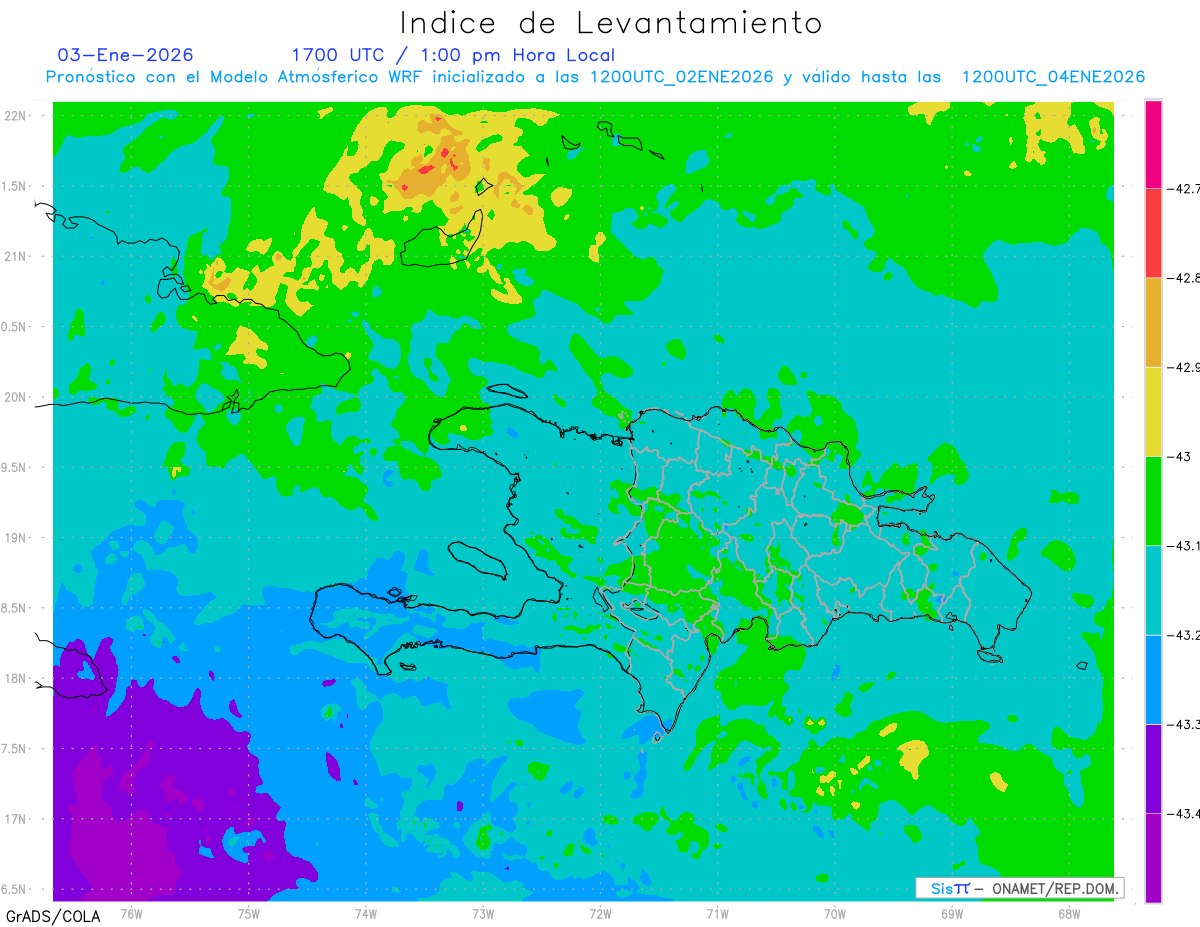Viewport: 1200px width, 927px height.
Task: Click colorbar value '-42.8'
Action: coord(1185,278)
